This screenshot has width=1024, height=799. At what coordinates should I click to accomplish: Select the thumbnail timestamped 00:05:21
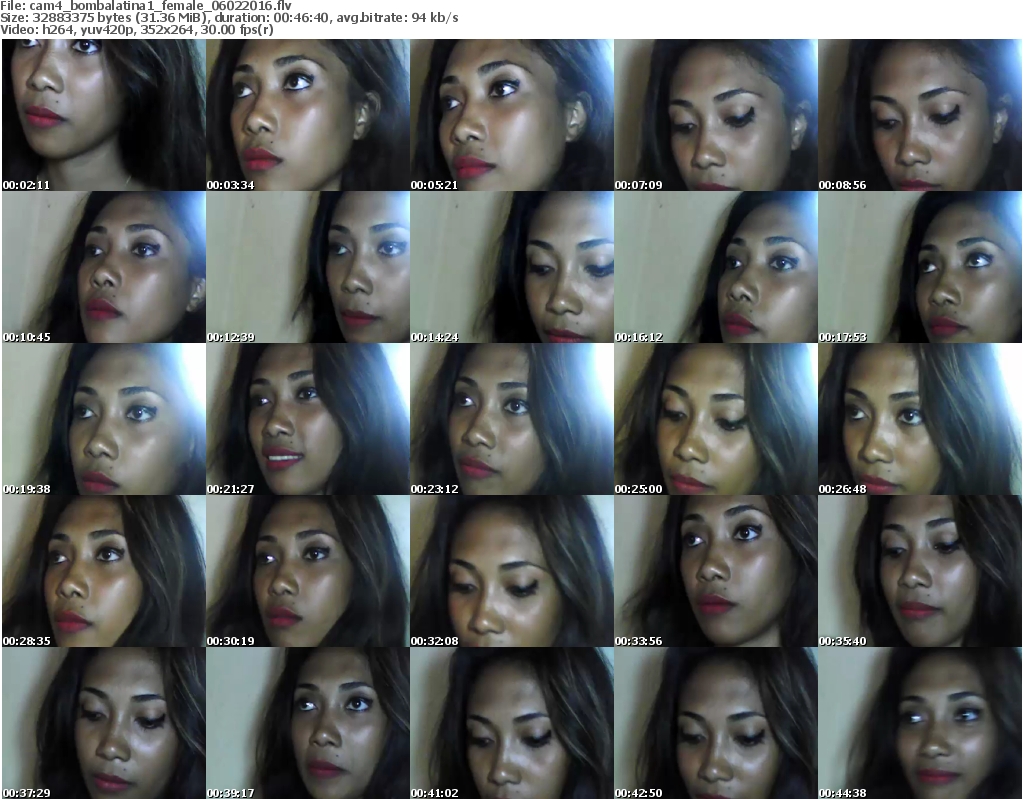512,115
